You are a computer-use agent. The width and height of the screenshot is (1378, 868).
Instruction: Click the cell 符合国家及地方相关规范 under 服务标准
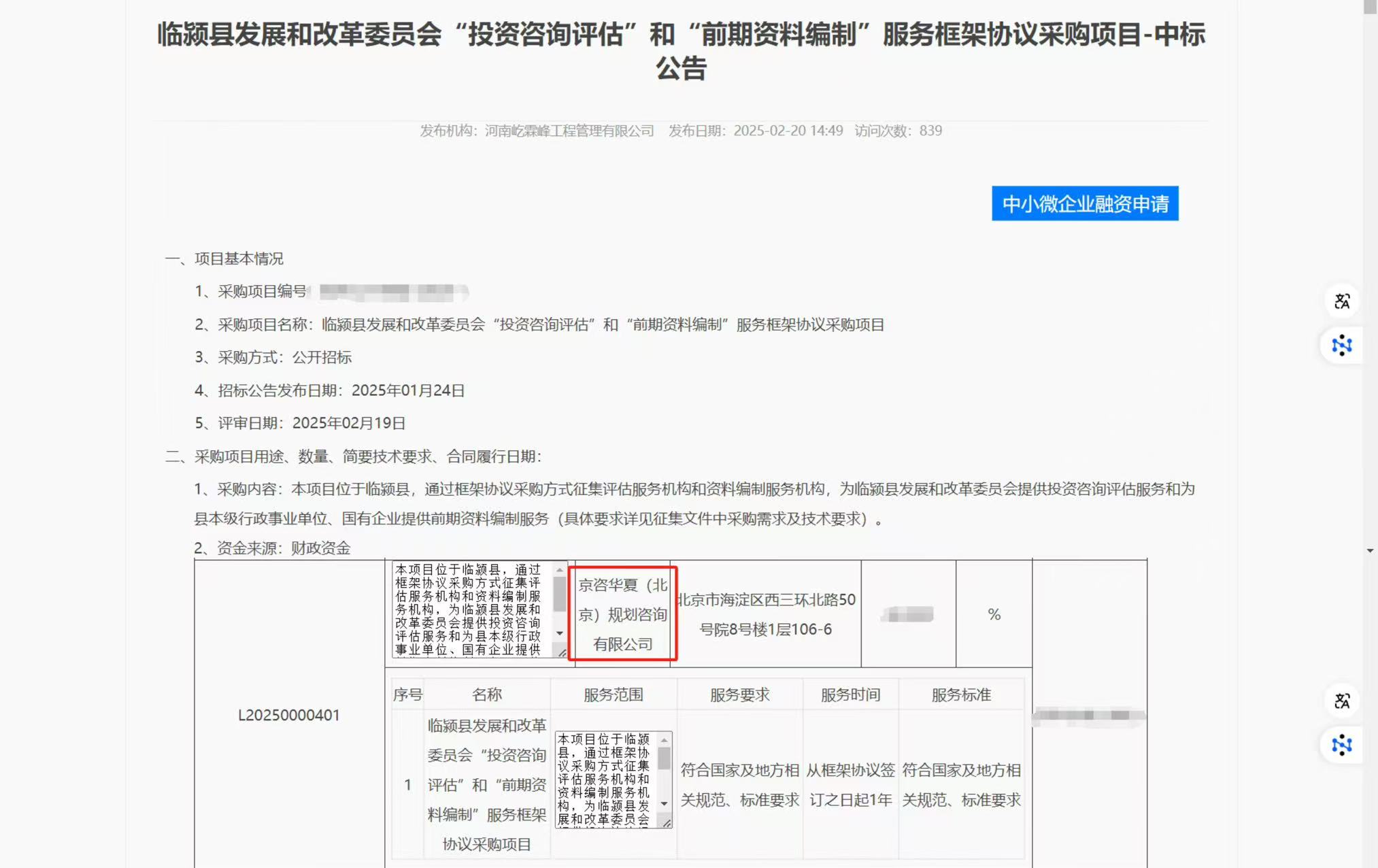click(961, 785)
